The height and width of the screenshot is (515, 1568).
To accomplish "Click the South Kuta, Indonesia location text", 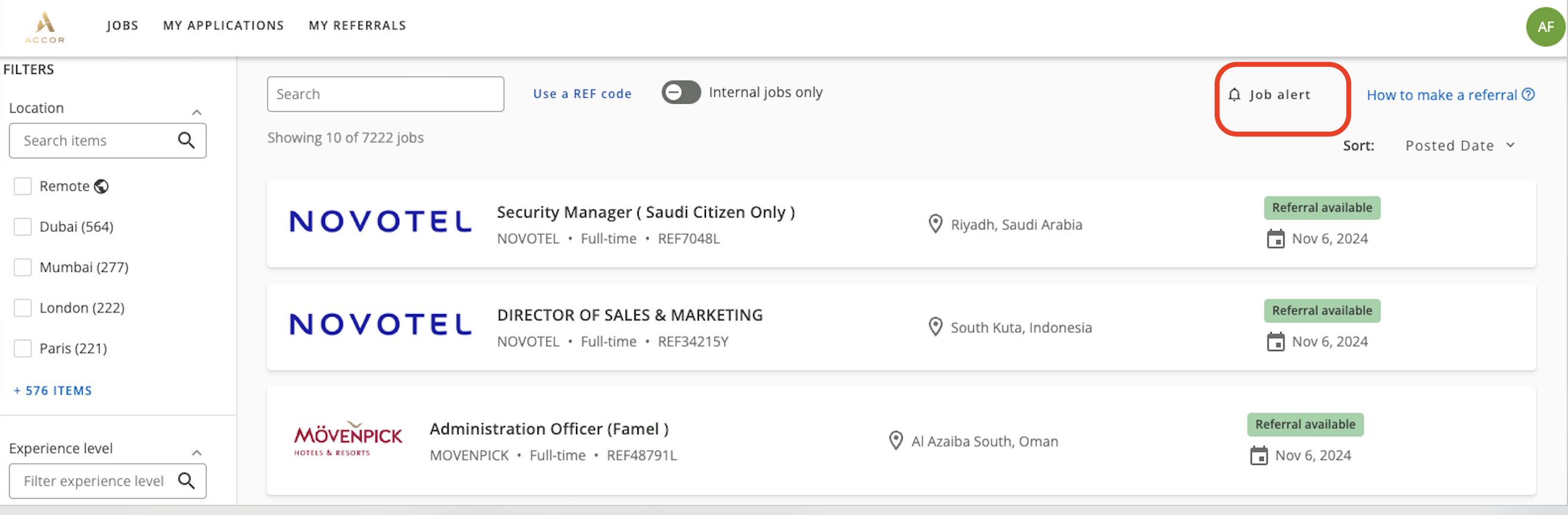I will [1021, 327].
